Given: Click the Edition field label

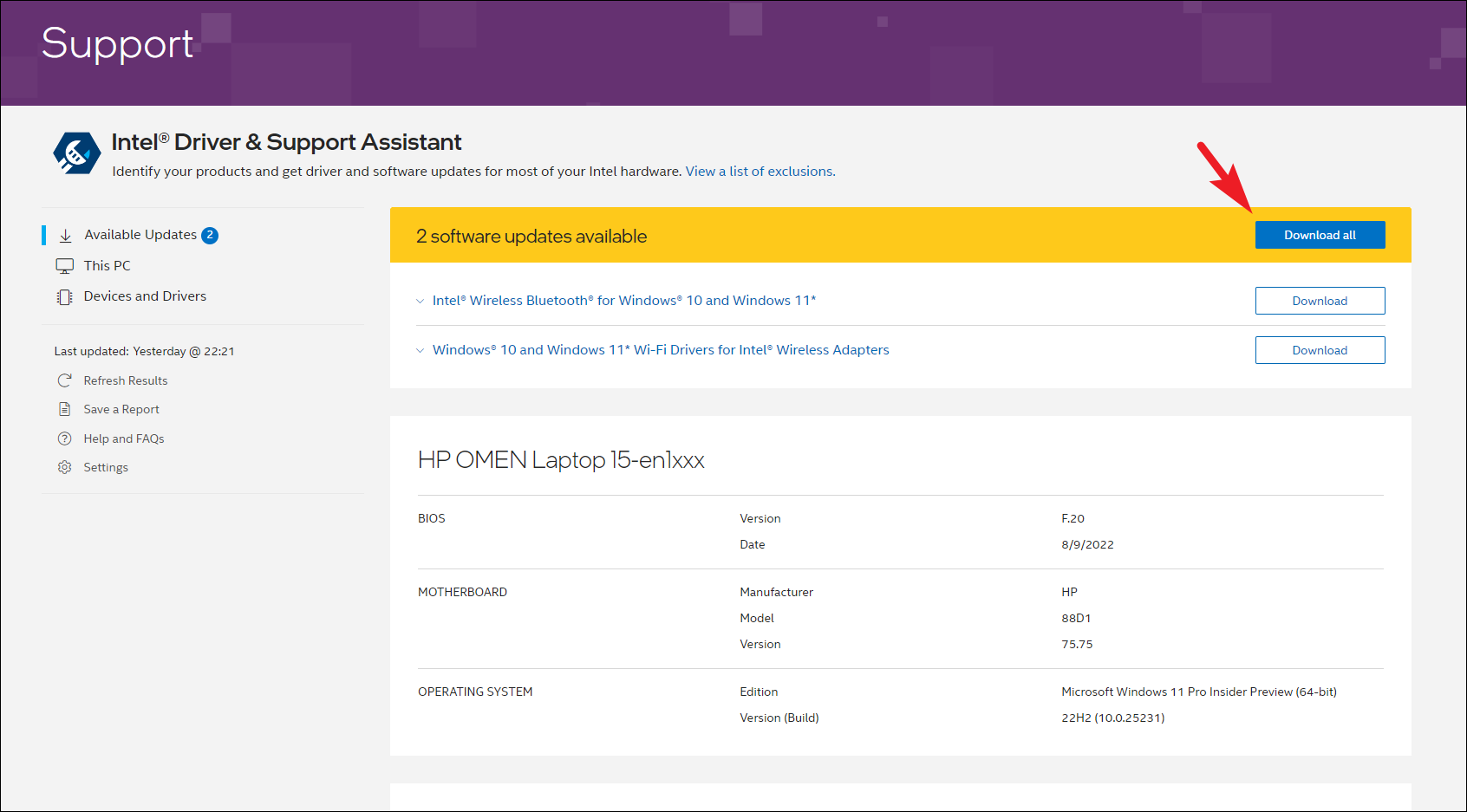Looking at the screenshot, I should 759,692.
